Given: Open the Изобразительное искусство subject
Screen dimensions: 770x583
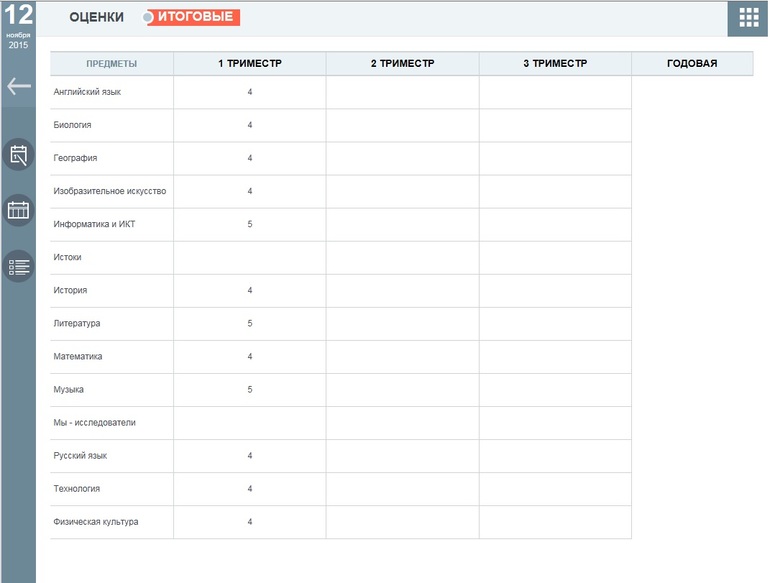Looking at the screenshot, I should coord(110,191).
